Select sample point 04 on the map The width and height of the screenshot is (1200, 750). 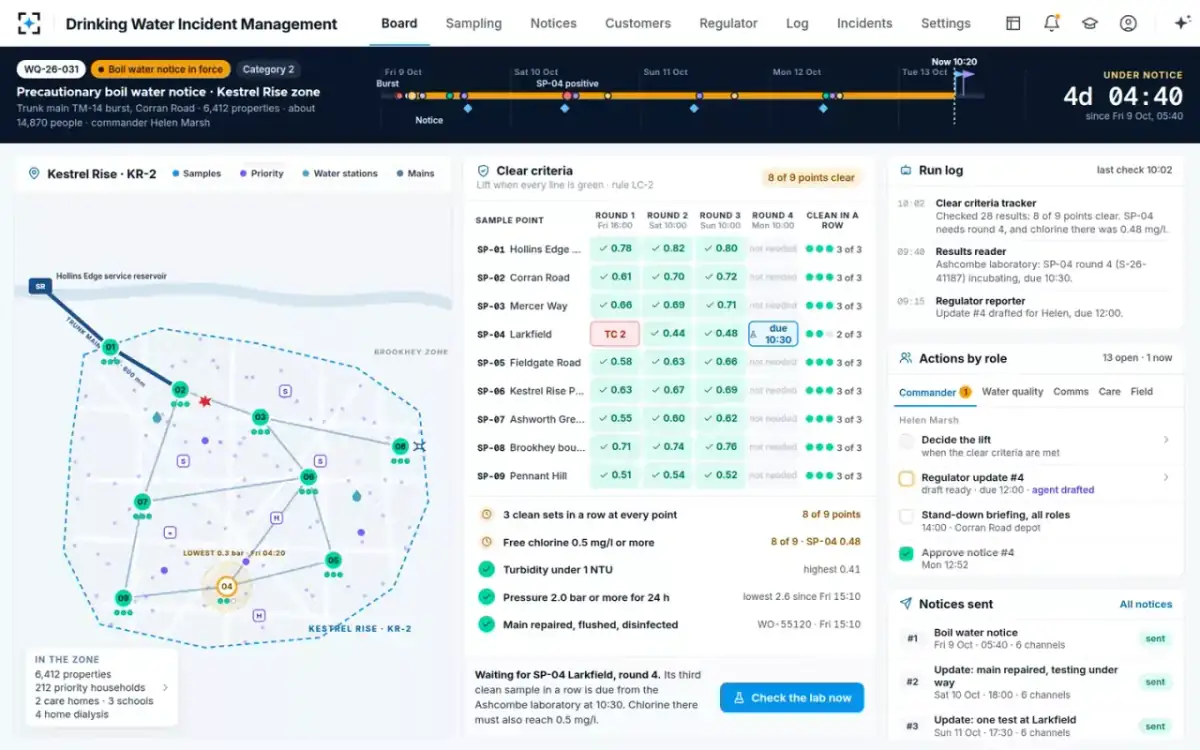click(227, 586)
